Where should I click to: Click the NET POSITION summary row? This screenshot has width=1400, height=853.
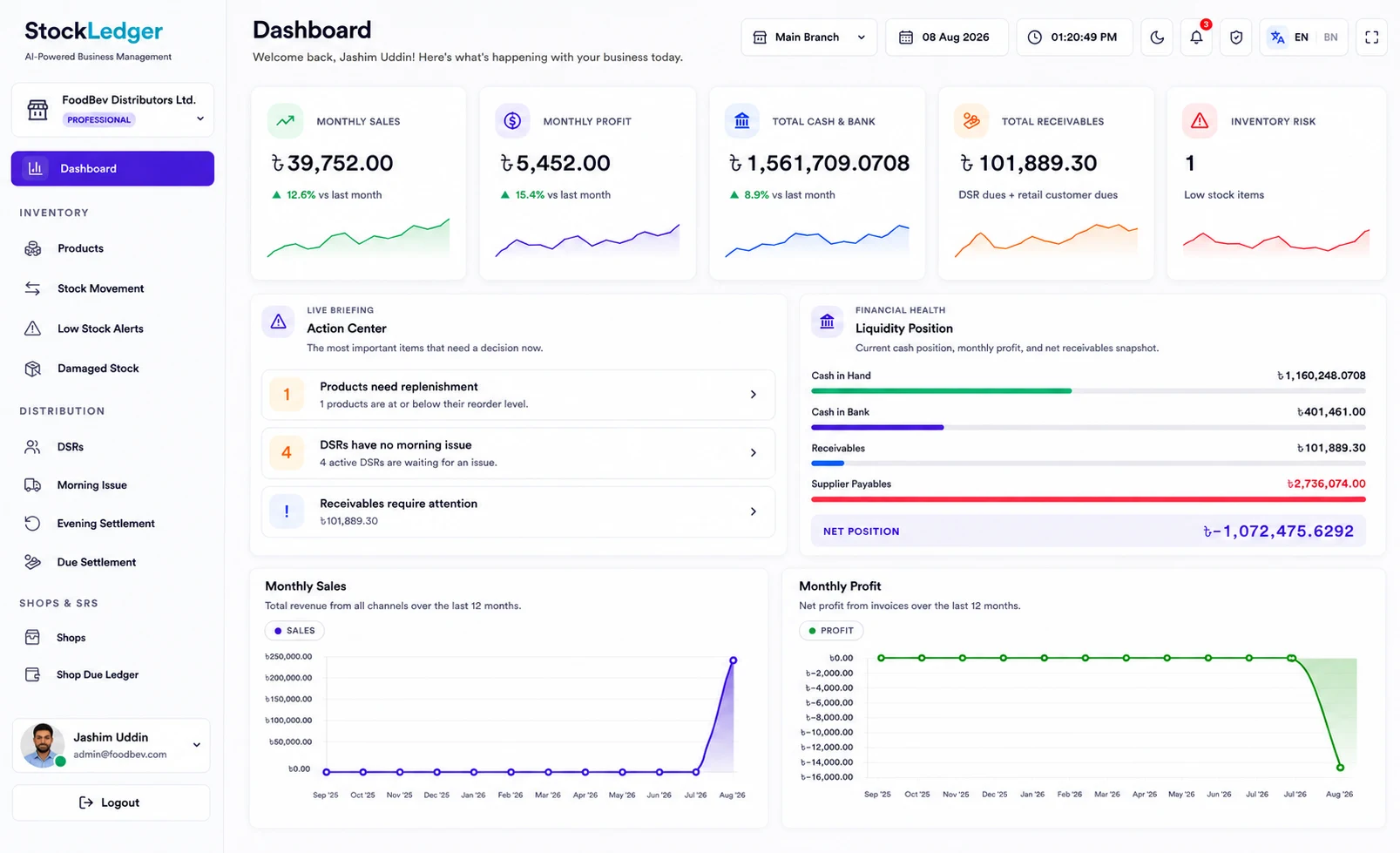point(1088,531)
